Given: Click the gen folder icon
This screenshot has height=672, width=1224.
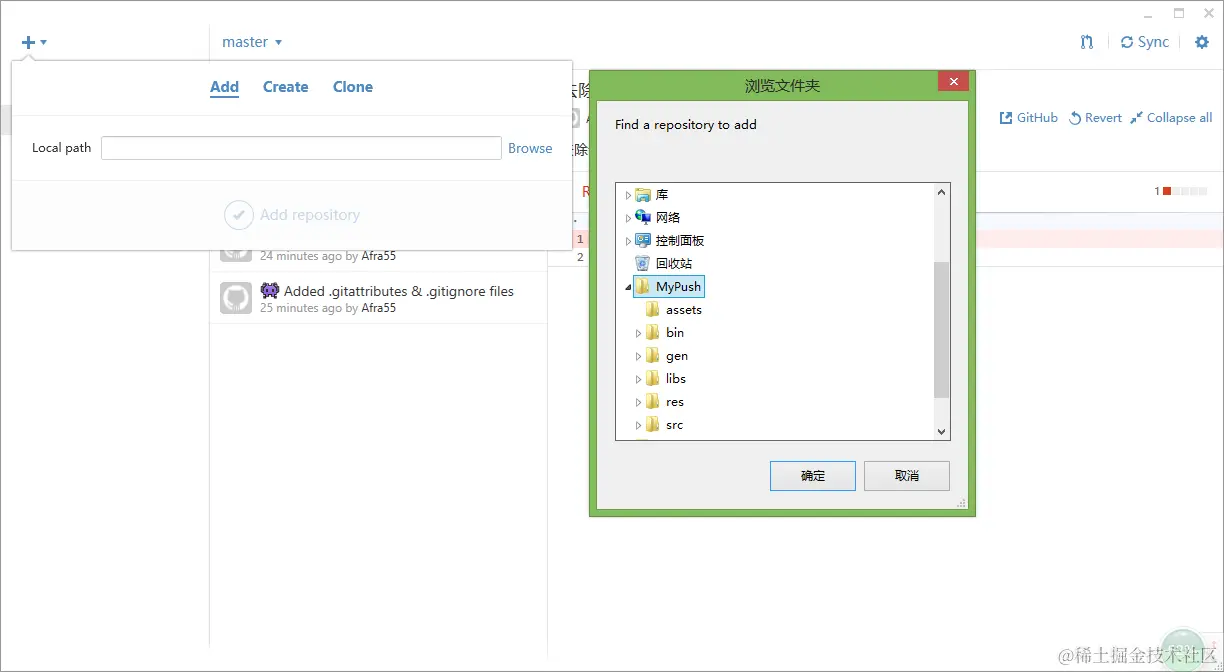Looking at the screenshot, I should [653, 355].
